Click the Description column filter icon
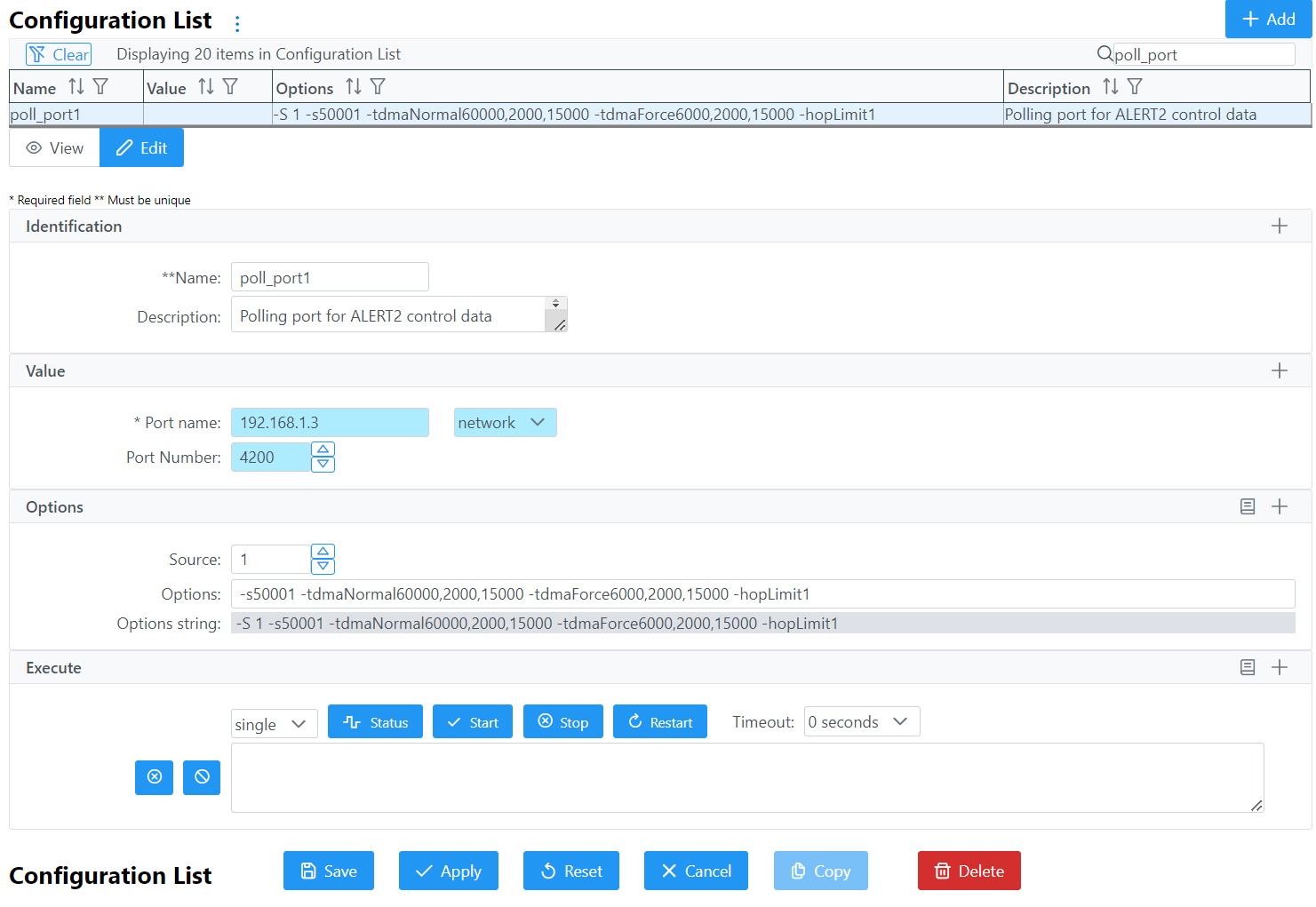1316x907 pixels. coord(1135,87)
